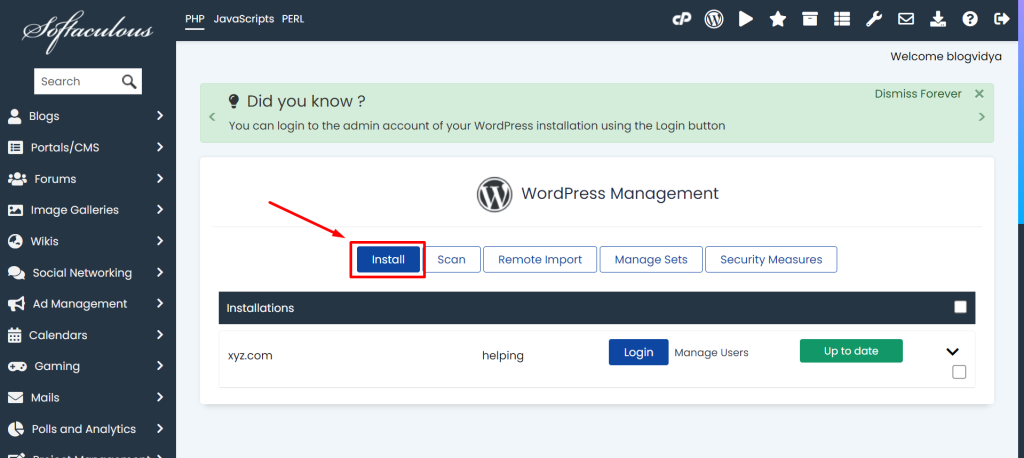Screen dimensions: 1024x458
Task: Switch to the PHP tab
Action: [195, 19]
